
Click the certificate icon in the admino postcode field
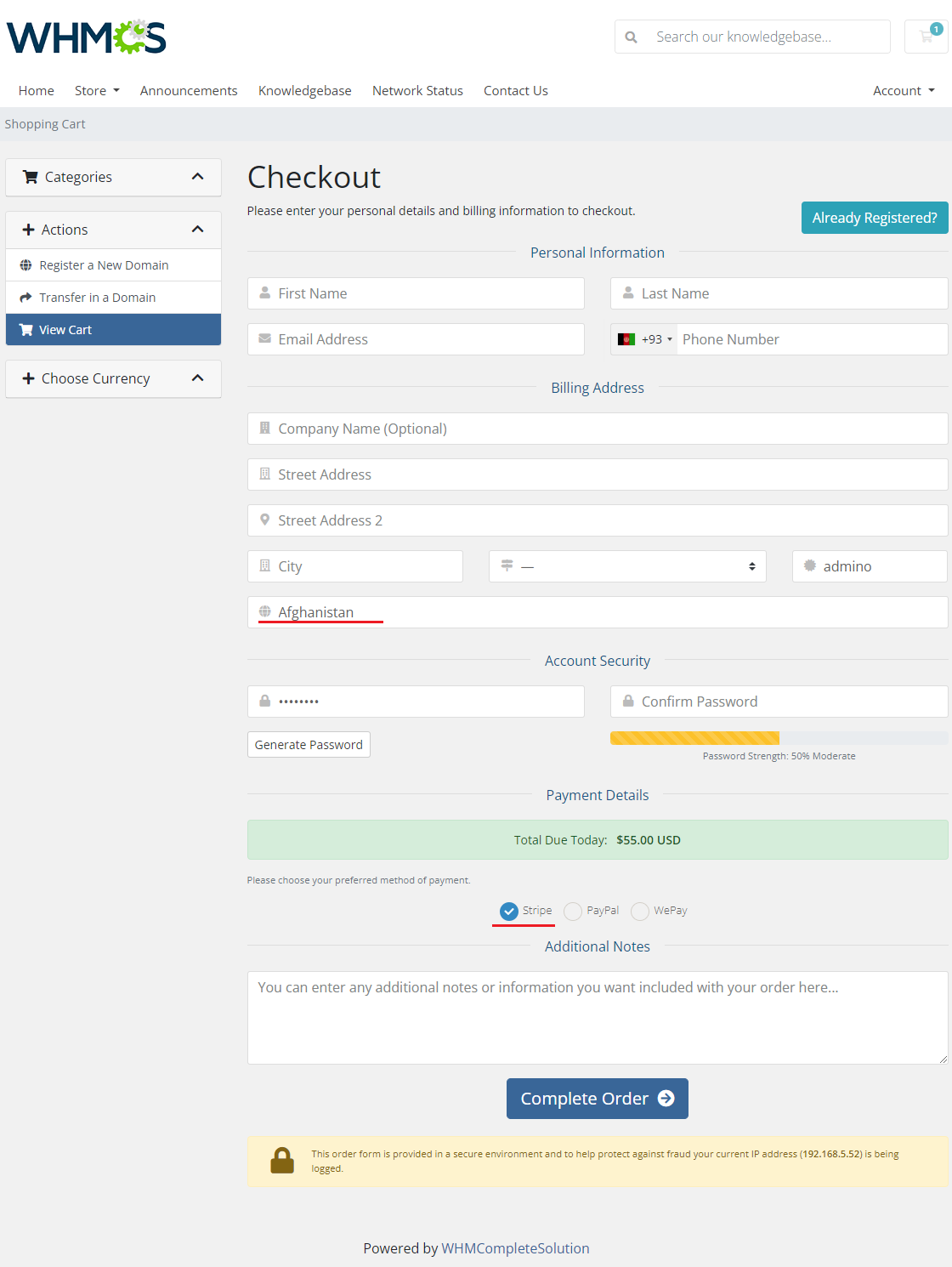point(810,565)
